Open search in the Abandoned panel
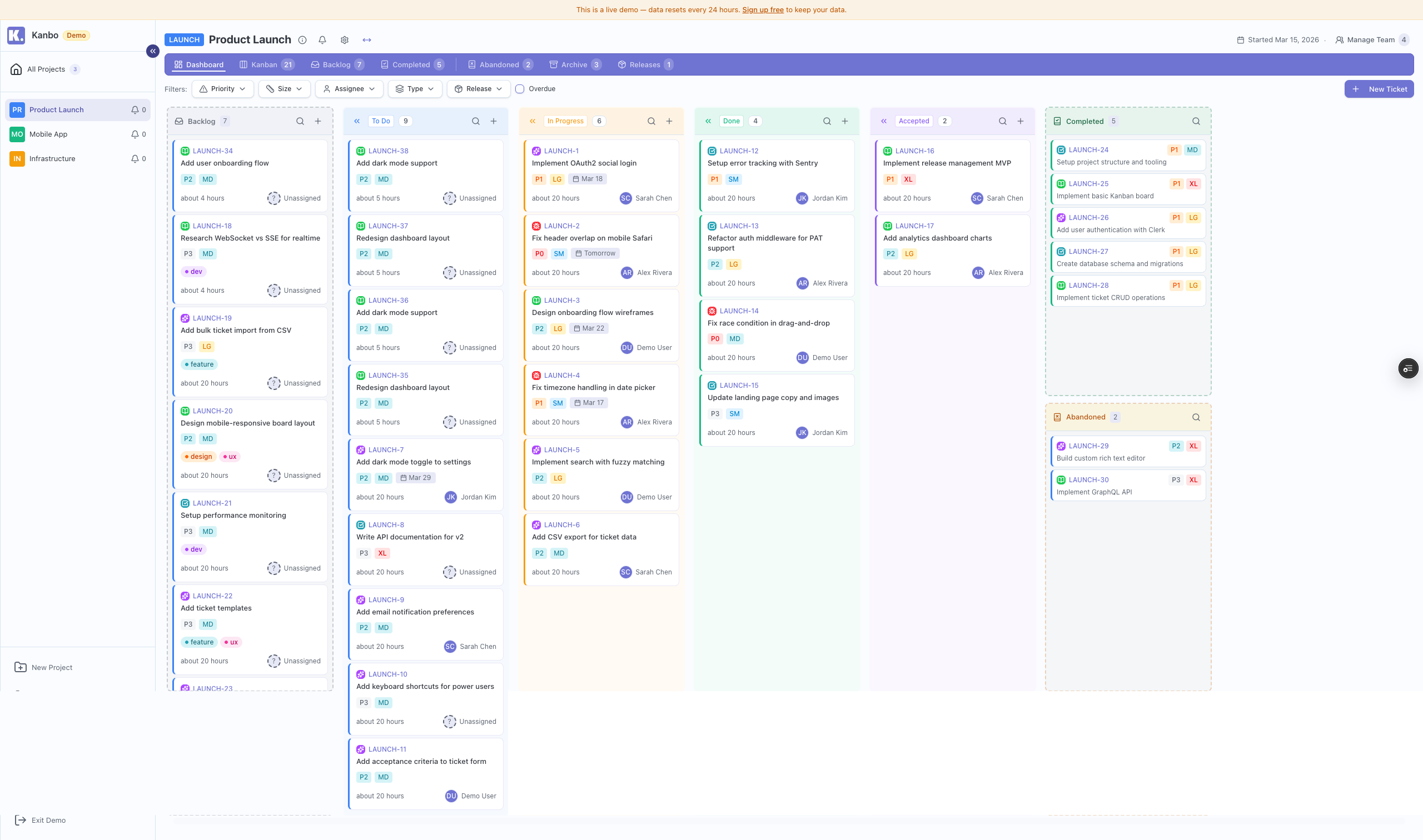 click(x=1195, y=417)
